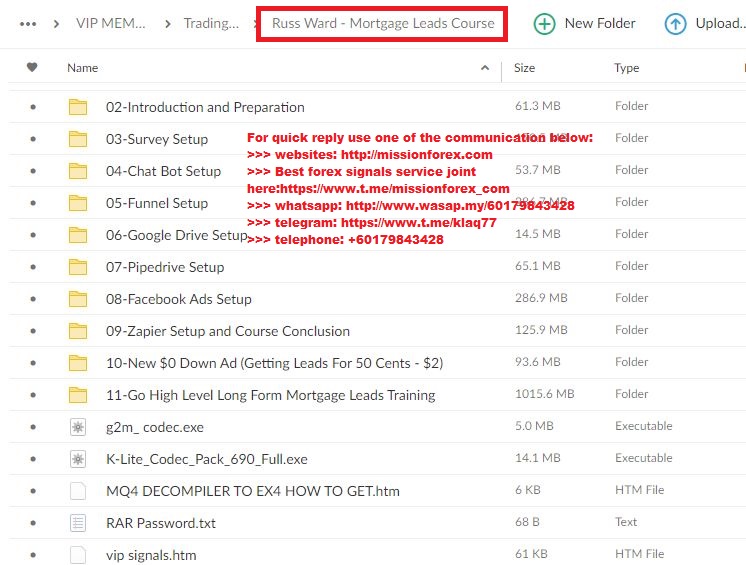This screenshot has width=746, height=565.
Task: Open folder 04-Chat Bot Setup
Action: tap(163, 171)
